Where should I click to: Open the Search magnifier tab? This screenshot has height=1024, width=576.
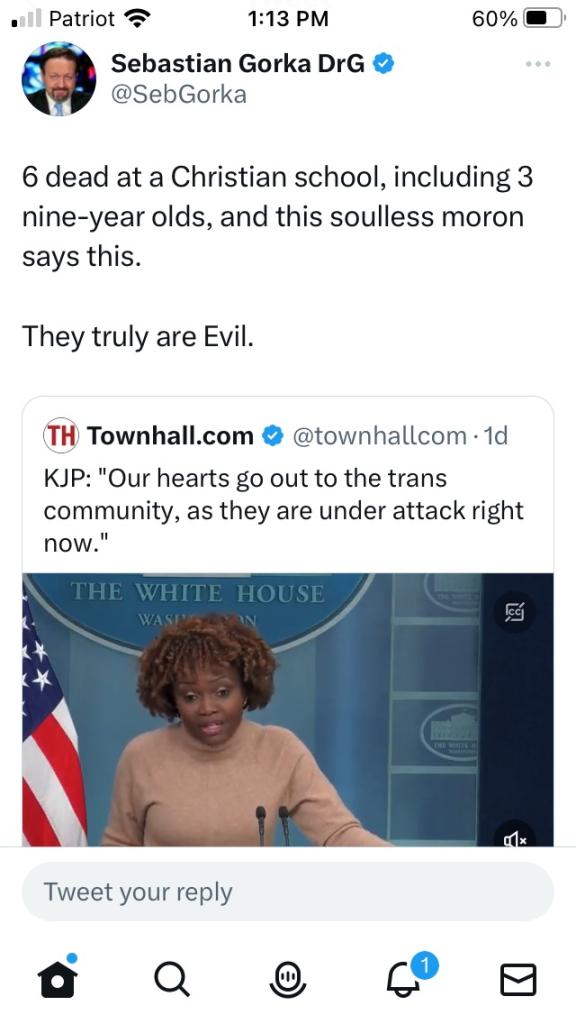tap(172, 980)
